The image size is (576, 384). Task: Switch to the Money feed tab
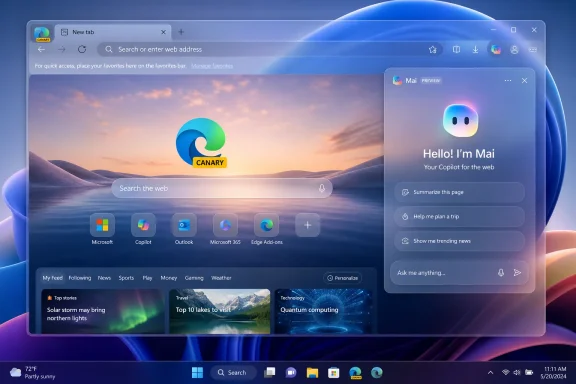point(169,278)
